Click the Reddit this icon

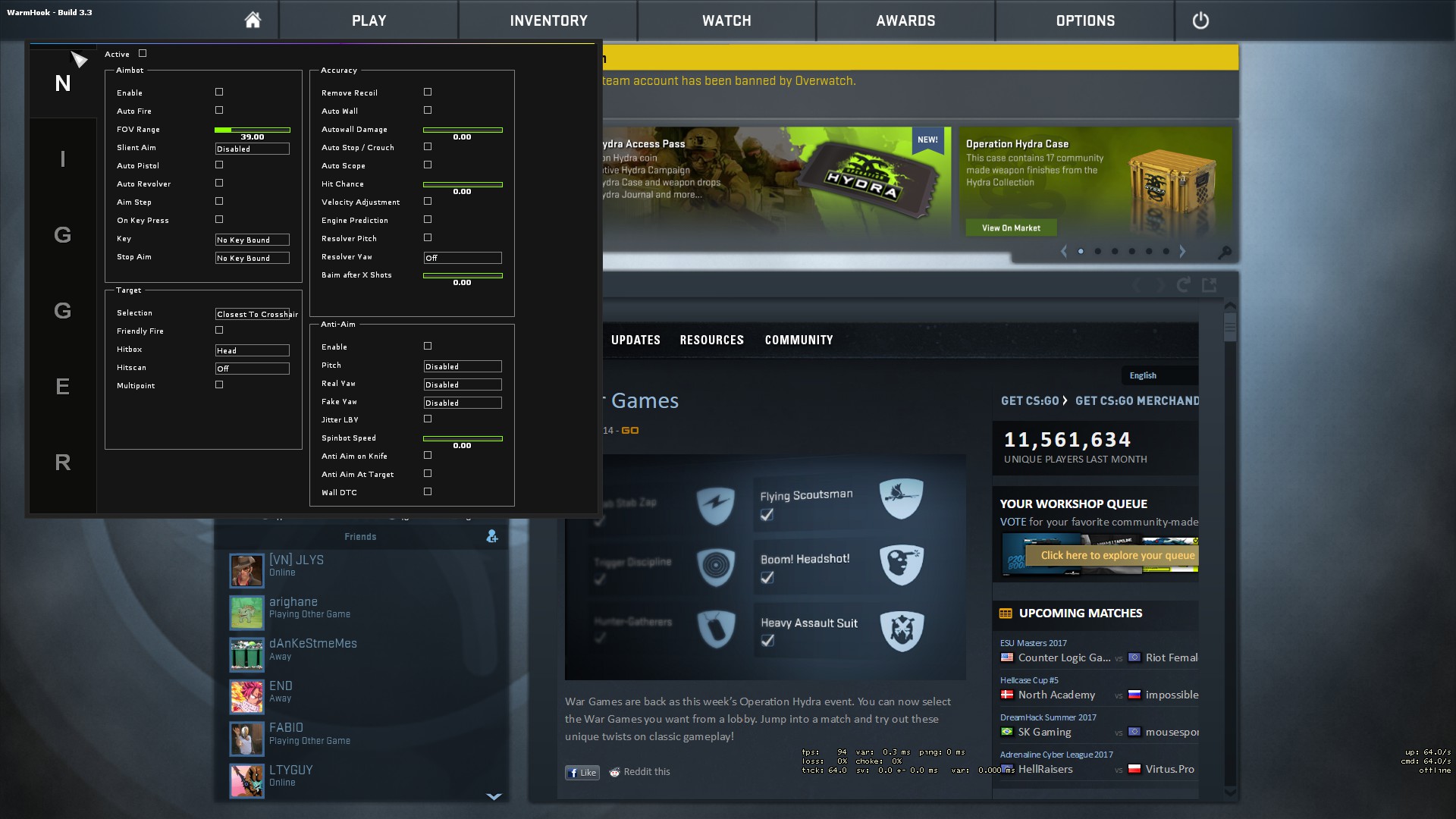(x=614, y=772)
